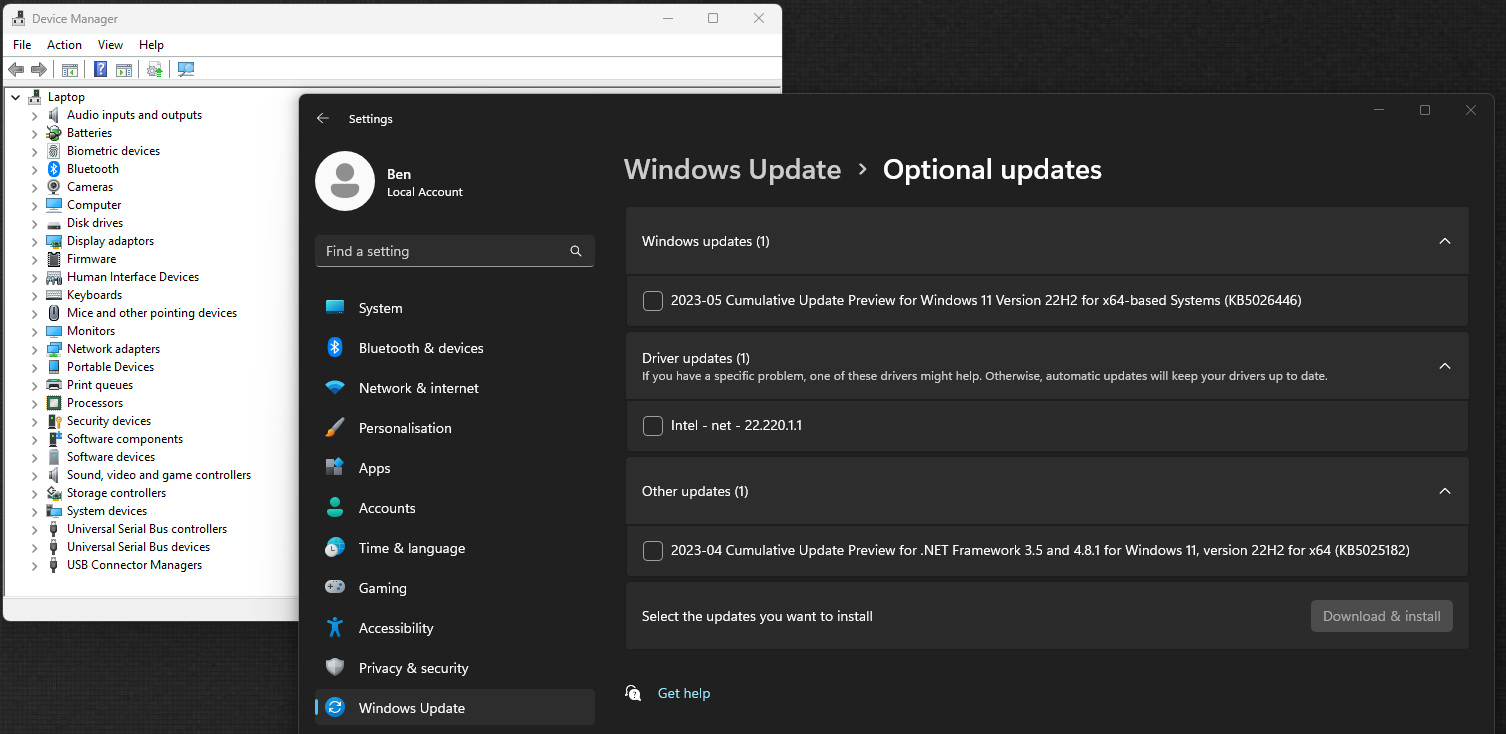
Task: Collapse the Driver updates section chevron
Action: tap(1444, 366)
